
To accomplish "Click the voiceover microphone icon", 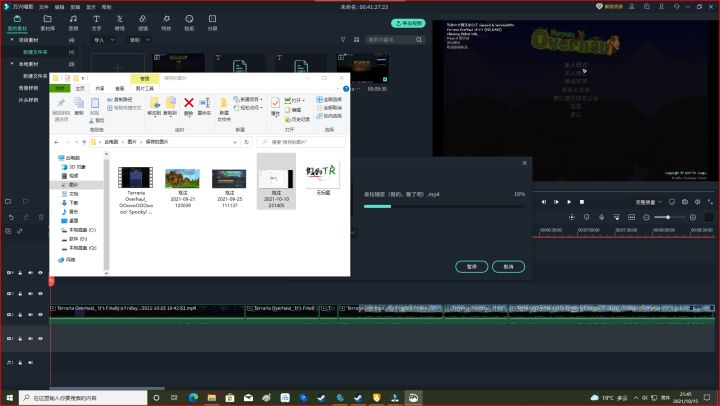I will tap(601, 217).
